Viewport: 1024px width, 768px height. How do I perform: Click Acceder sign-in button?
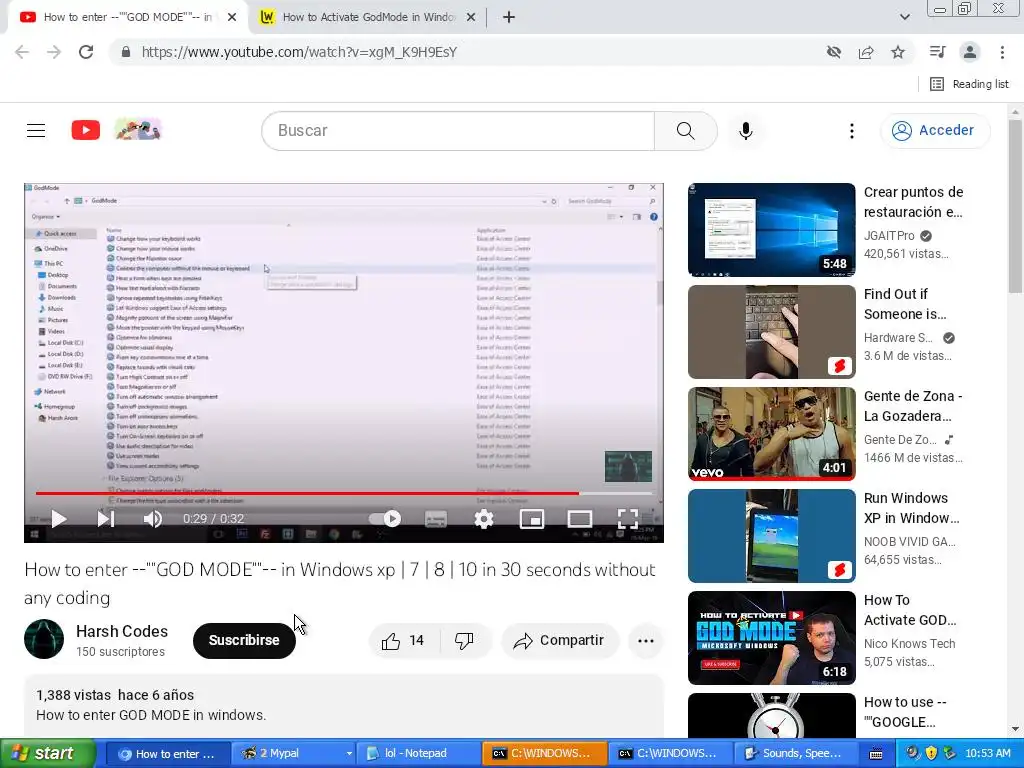point(935,131)
